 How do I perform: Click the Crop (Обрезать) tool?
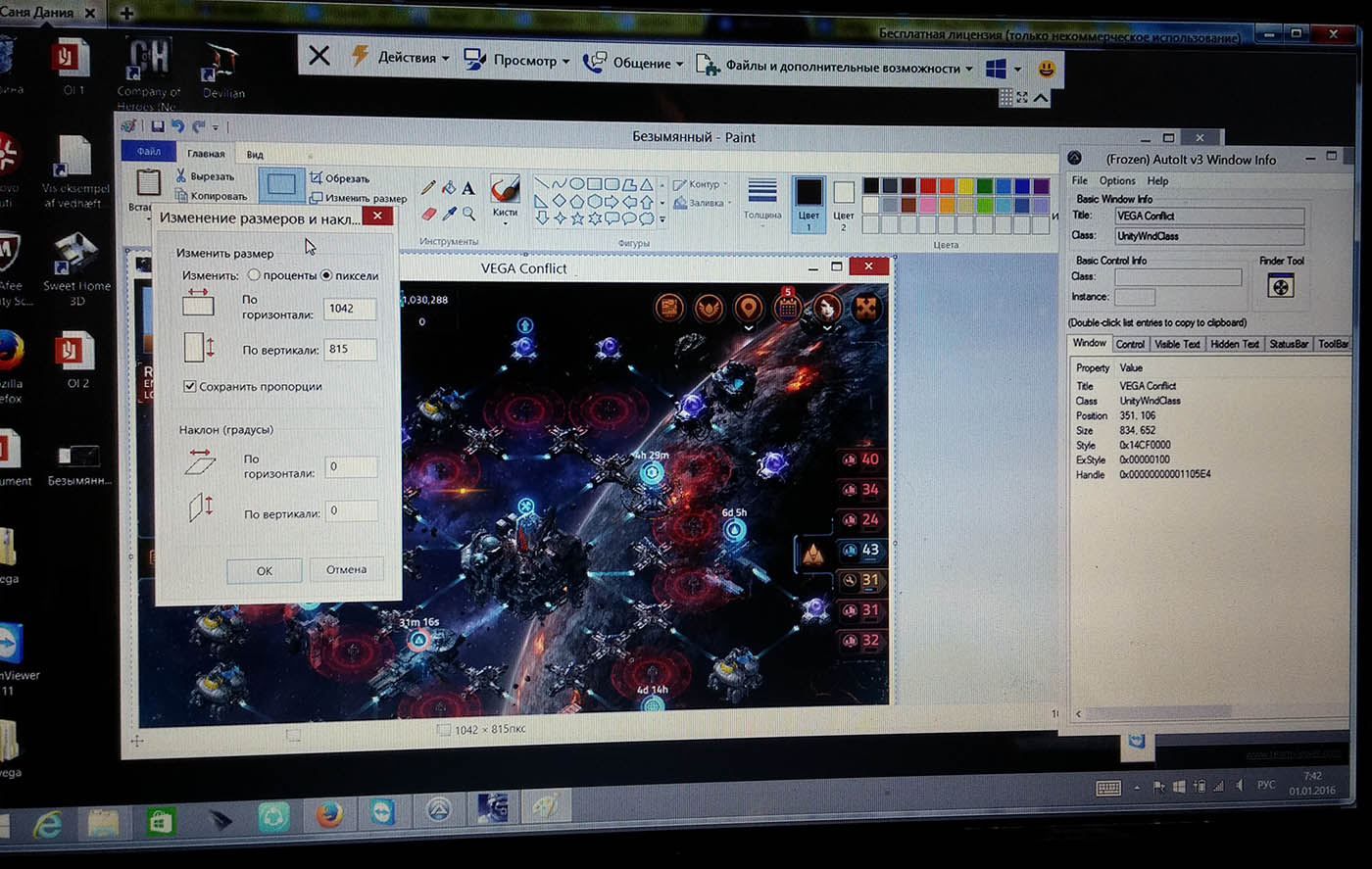point(339,178)
